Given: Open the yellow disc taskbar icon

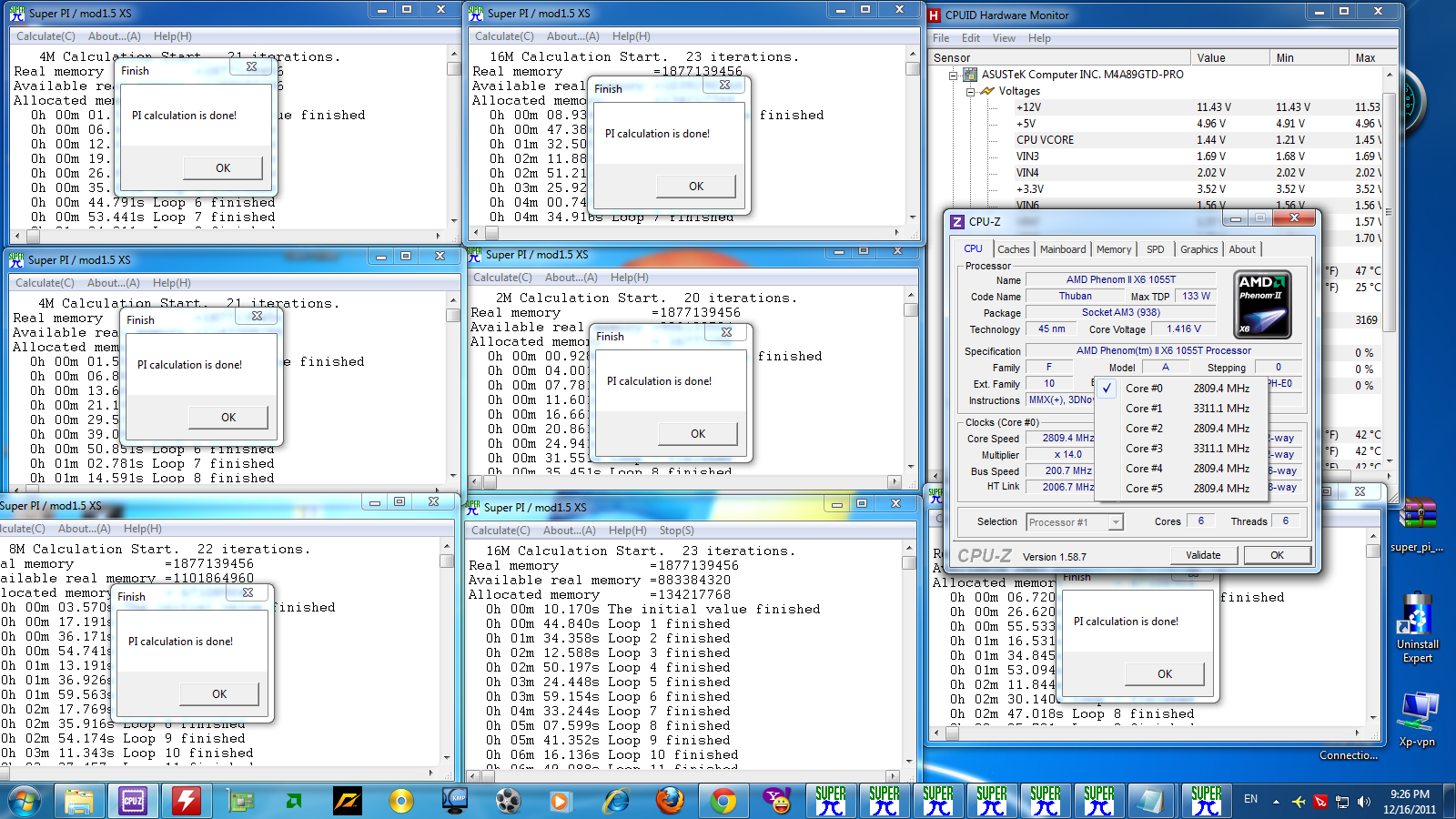Looking at the screenshot, I should click(401, 801).
